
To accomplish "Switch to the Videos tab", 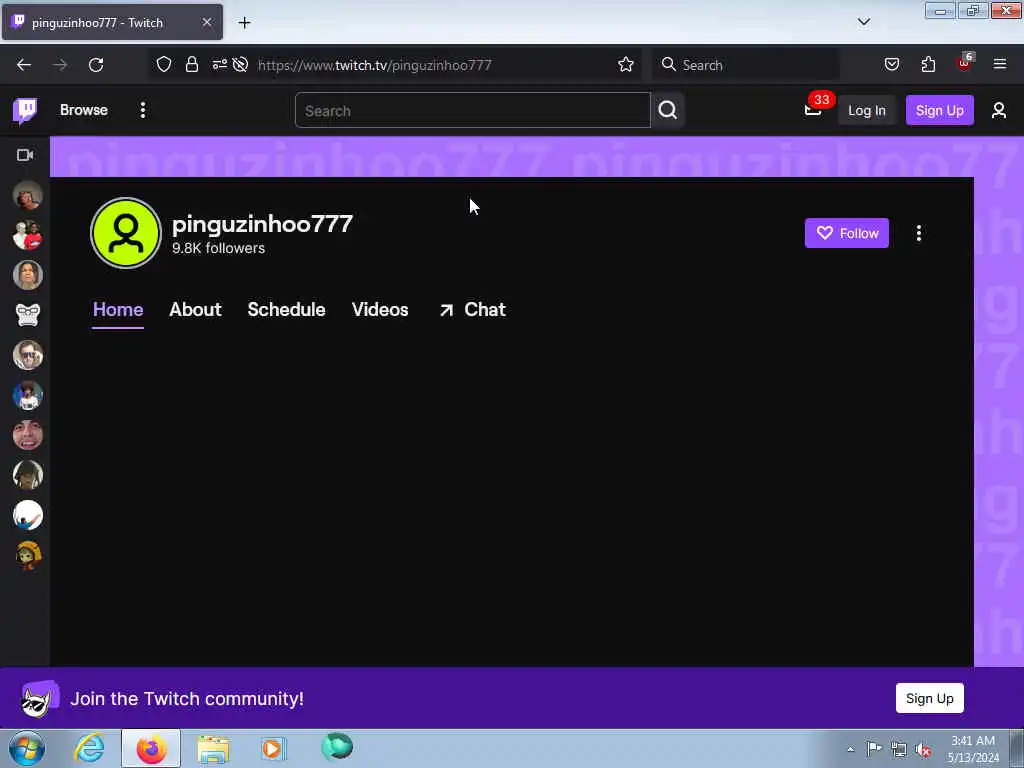I will 380,310.
